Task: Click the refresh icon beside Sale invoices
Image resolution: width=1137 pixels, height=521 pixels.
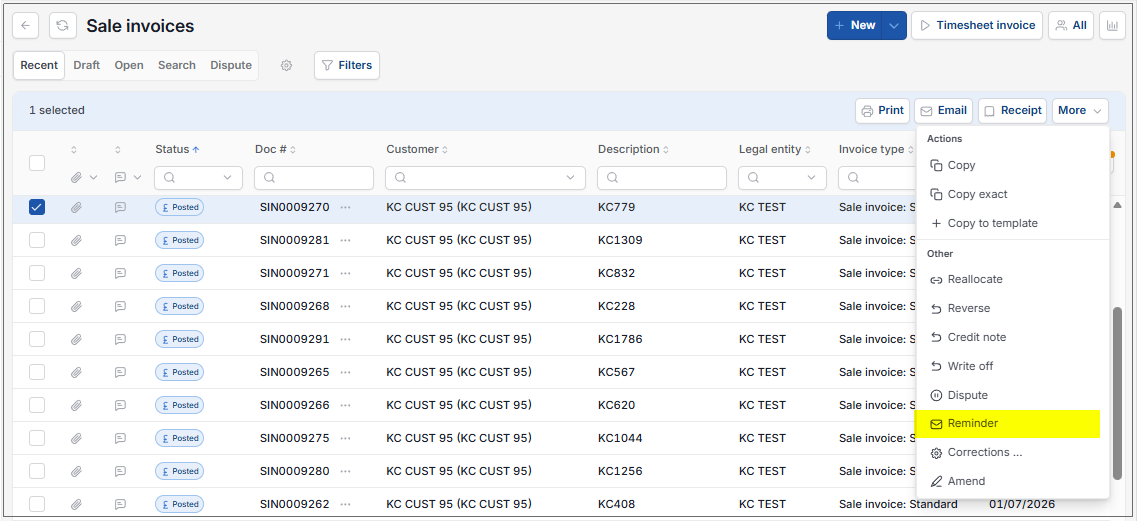Action: click(63, 25)
